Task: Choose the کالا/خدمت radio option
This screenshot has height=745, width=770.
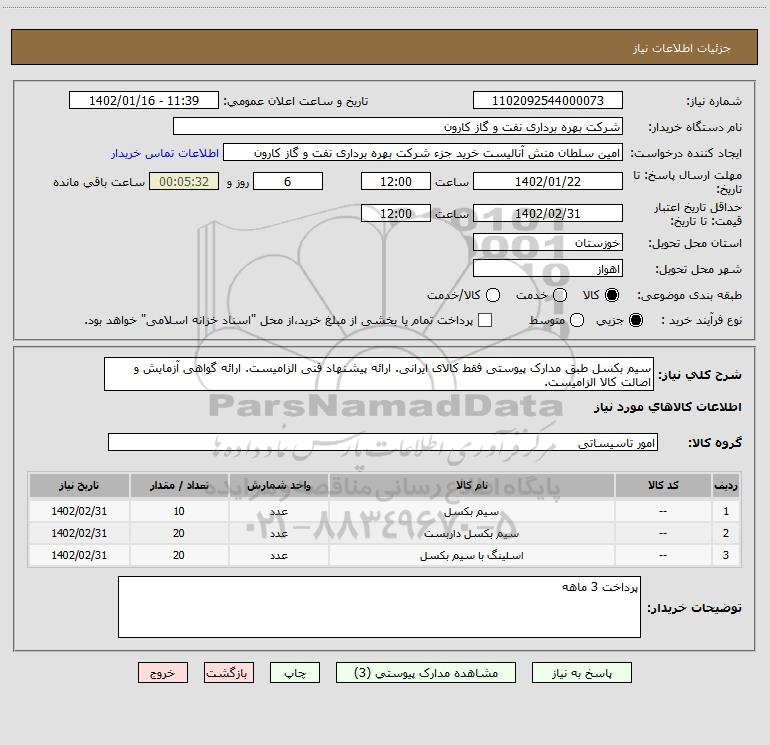Action: tap(492, 296)
